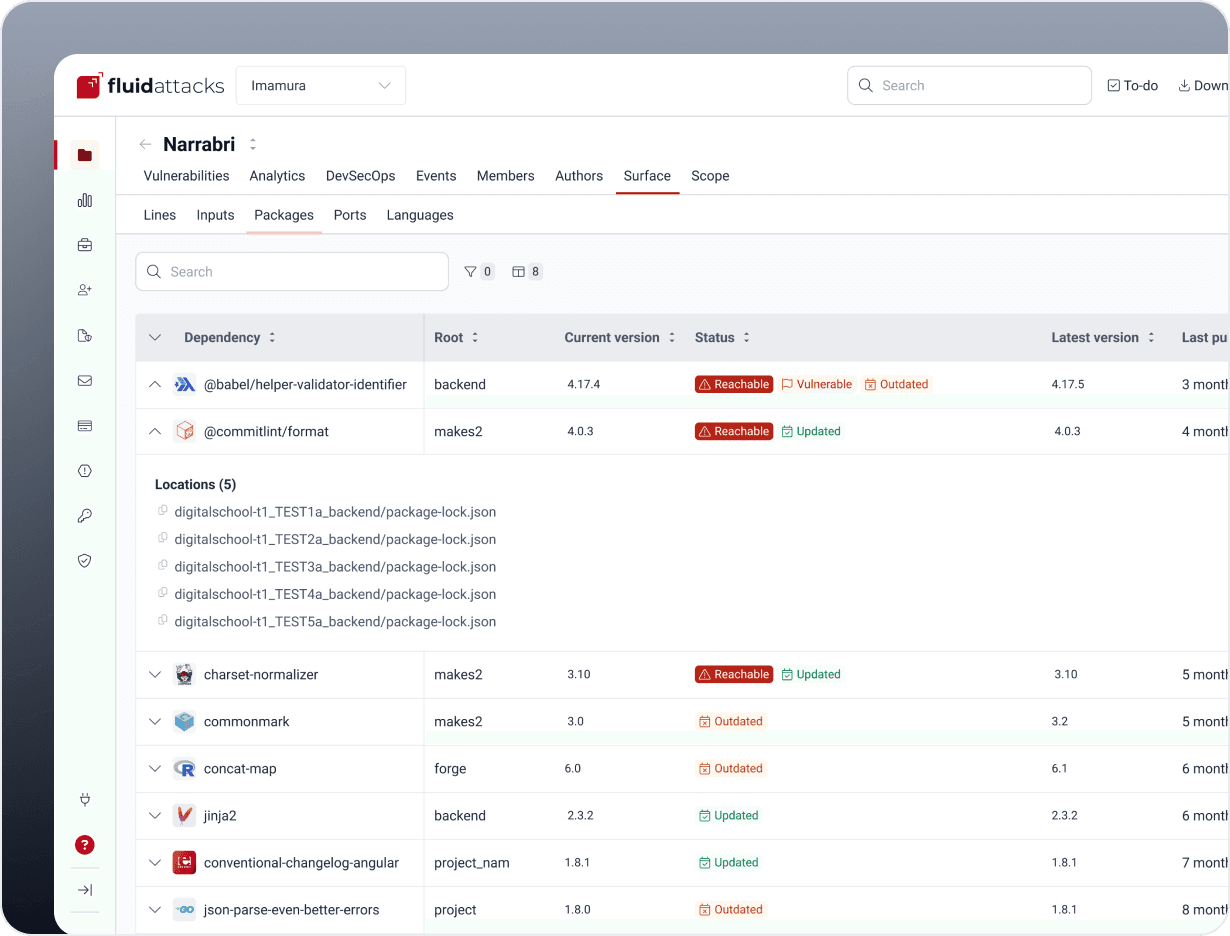The image size is (1230, 936).
Task: Click the plug integrations icon in sidebar
Action: (85, 800)
